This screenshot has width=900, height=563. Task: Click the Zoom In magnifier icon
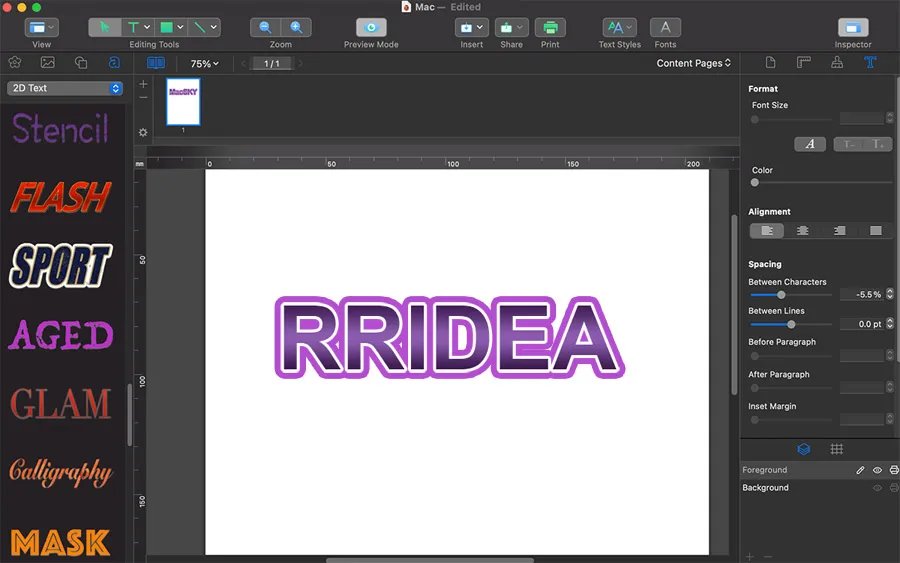pyautogui.click(x=296, y=28)
